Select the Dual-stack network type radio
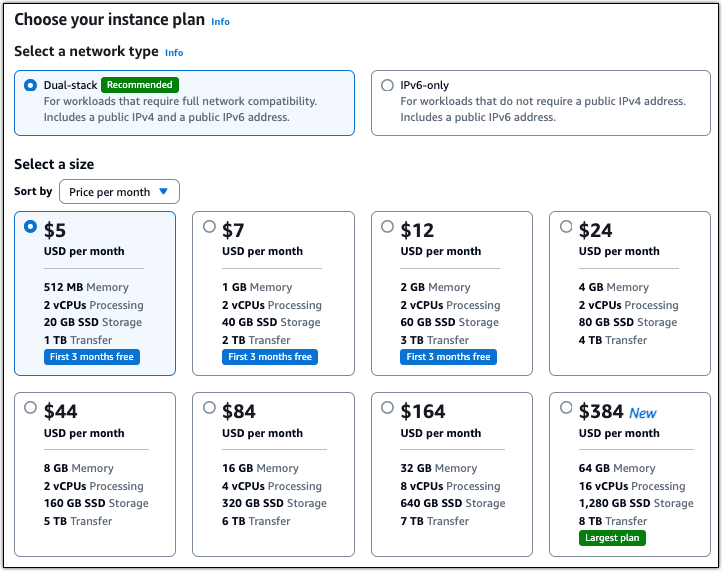The height and width of the screenshot is (571, 722). pos(30,85)
